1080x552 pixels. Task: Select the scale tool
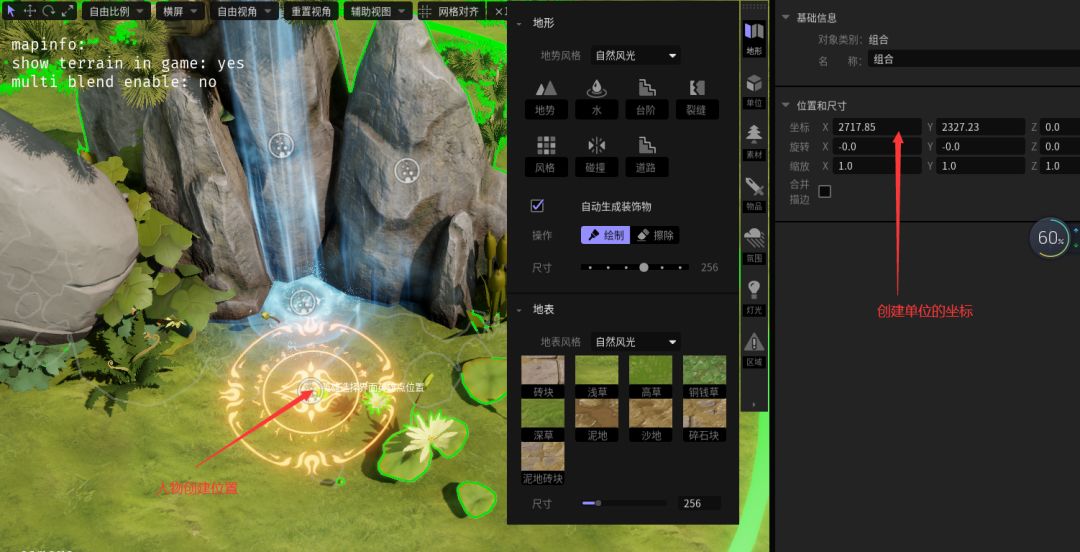point(66,11)
